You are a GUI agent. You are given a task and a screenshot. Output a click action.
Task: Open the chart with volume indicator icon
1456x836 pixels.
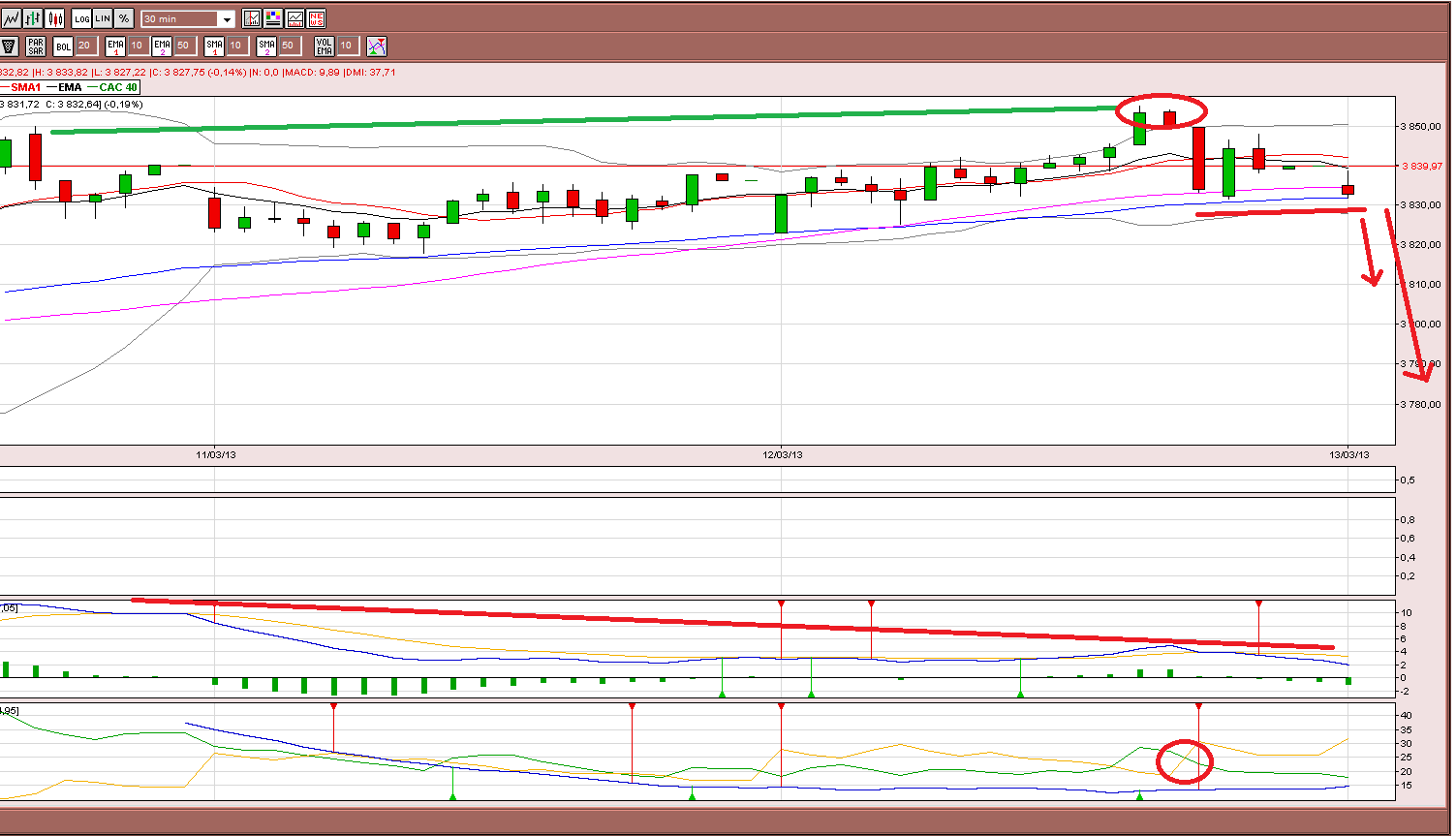[252, 18]
